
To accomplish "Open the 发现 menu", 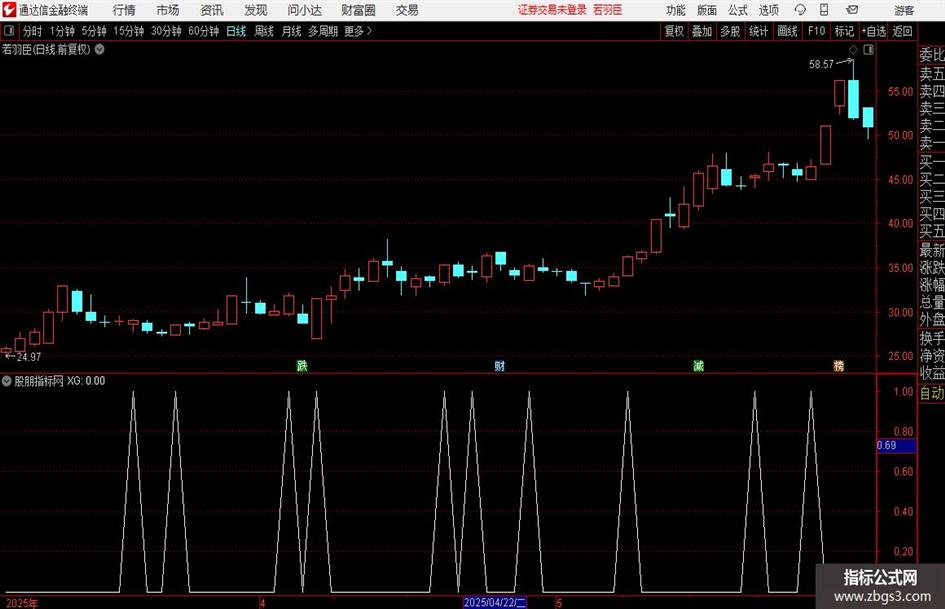I will click(x=256, y=10).
